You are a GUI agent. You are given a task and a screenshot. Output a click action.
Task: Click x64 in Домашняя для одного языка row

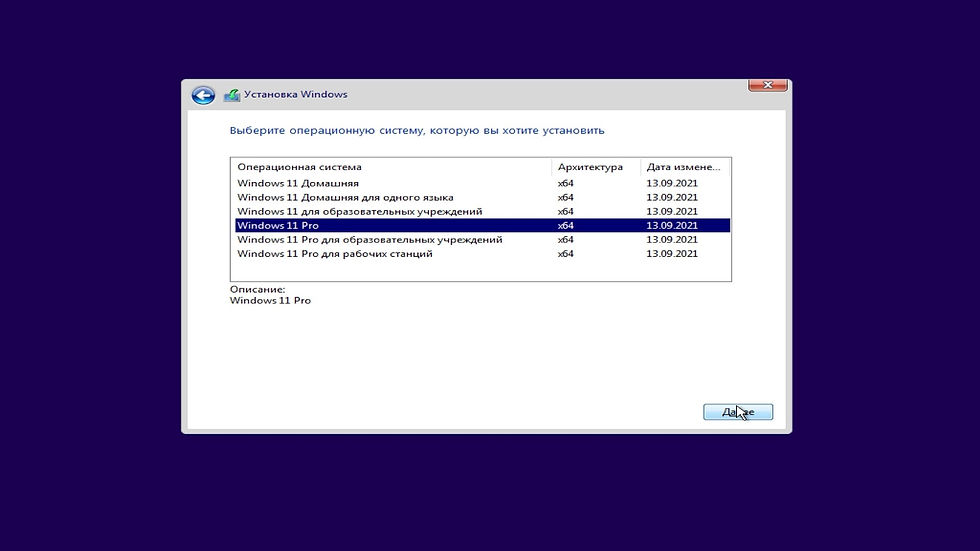pos(565,197)
